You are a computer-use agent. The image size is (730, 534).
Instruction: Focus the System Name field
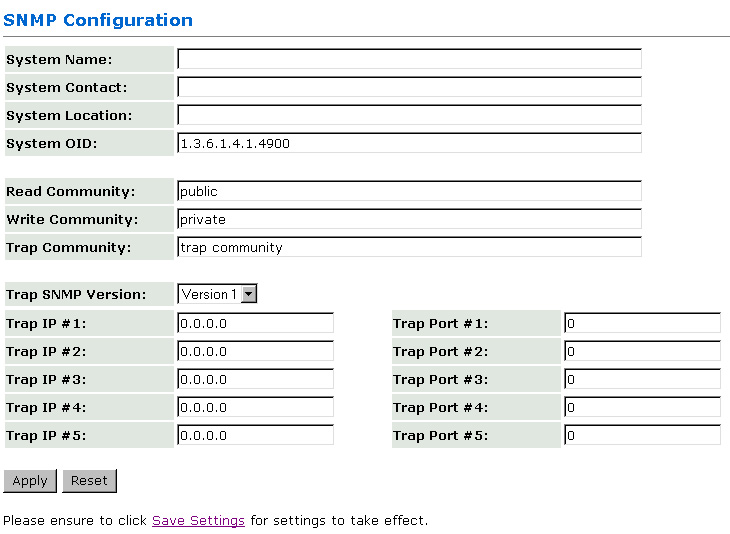click(409, 59)
